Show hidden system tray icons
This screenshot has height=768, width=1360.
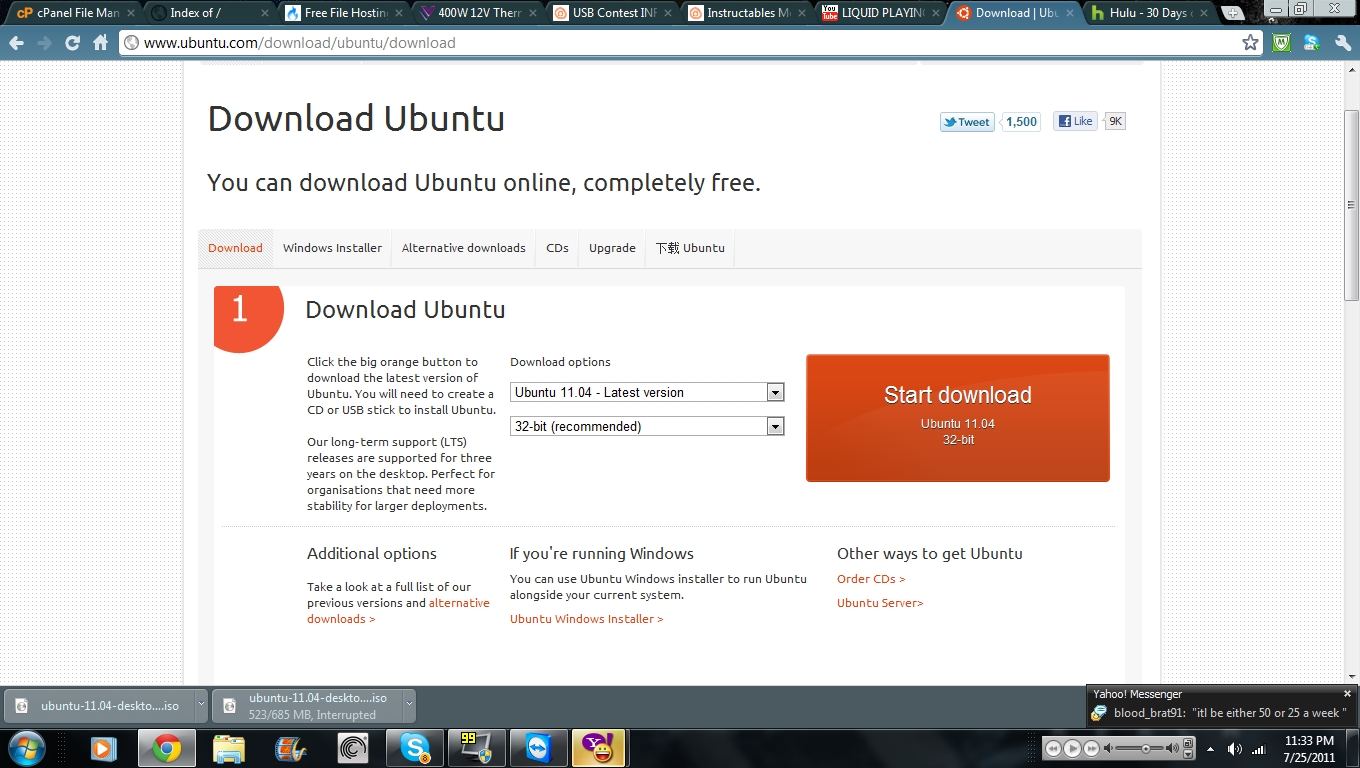(x=1212, y=749)
